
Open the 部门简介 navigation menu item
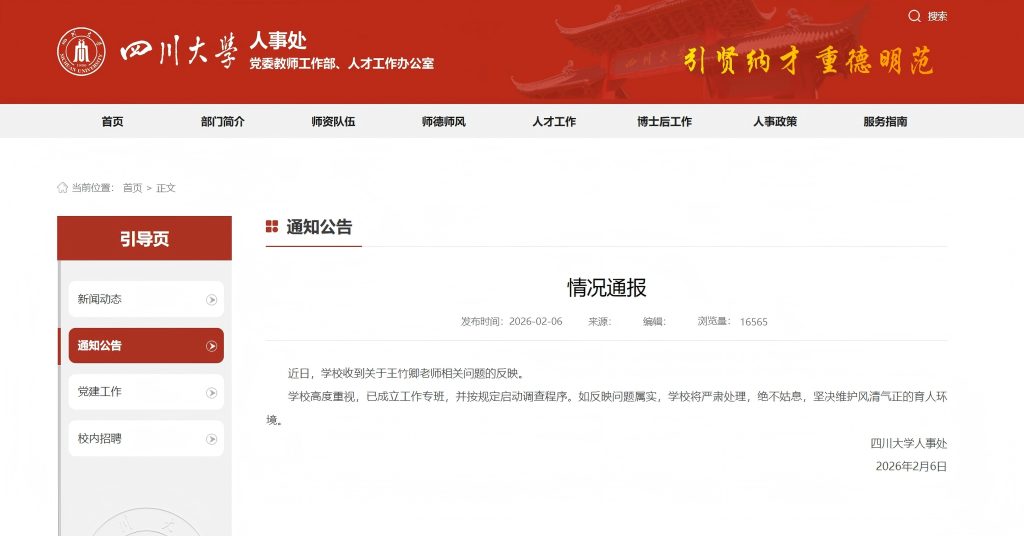[223, 121]
